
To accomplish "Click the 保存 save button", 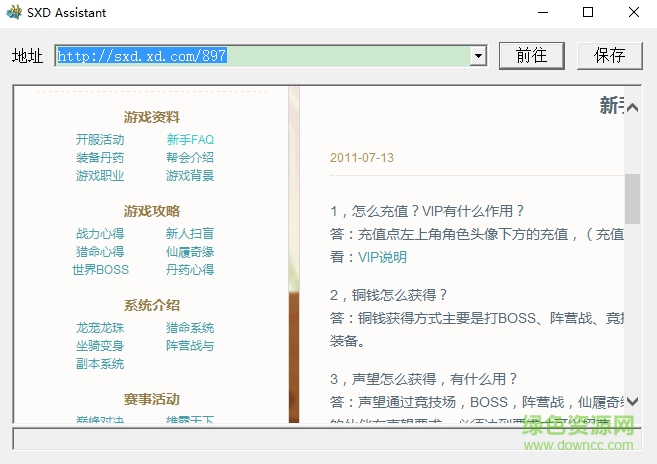I will (x=609, y=55).
